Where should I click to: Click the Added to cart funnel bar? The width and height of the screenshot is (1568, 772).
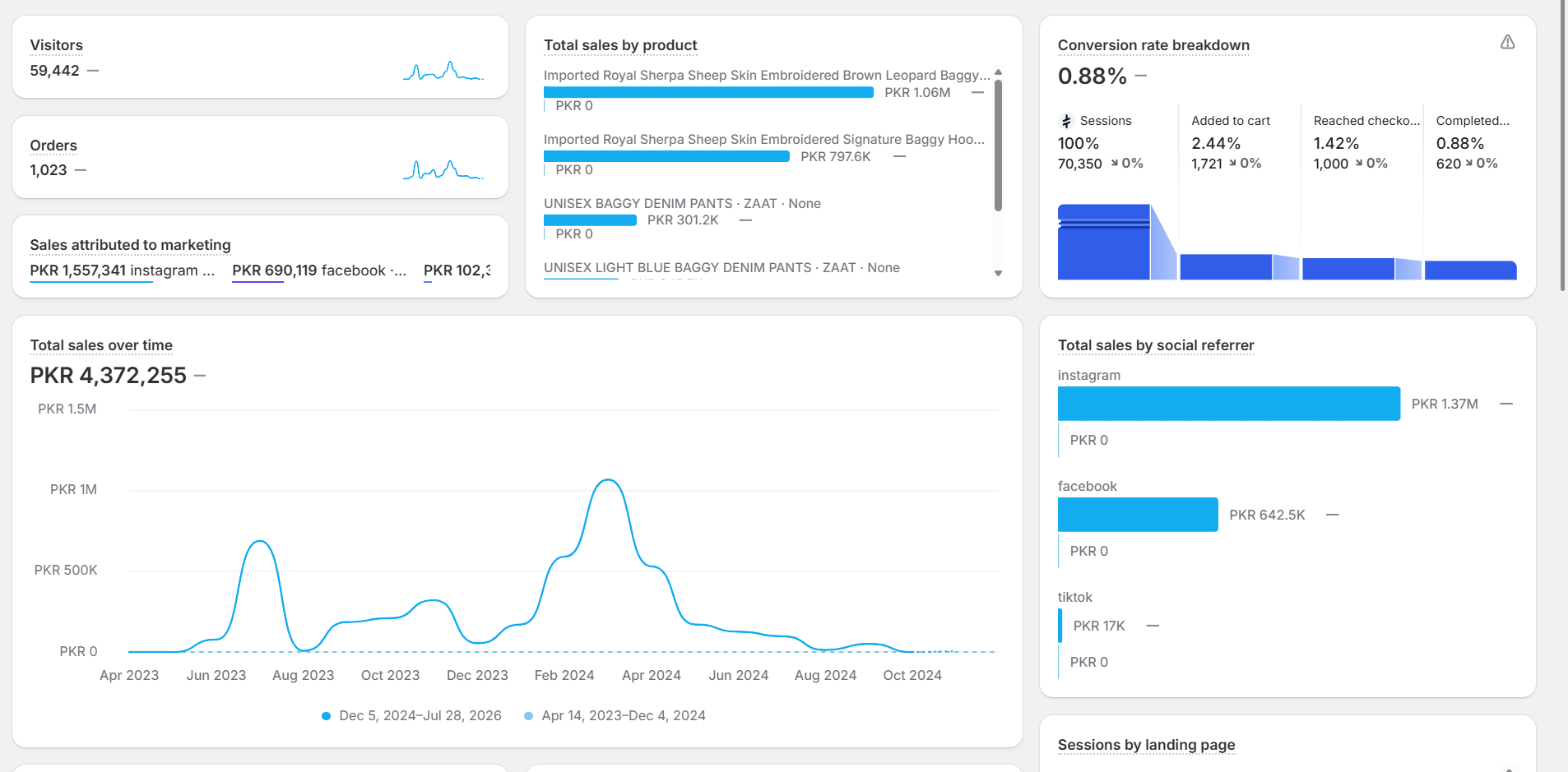click(x=1226, y=267)
